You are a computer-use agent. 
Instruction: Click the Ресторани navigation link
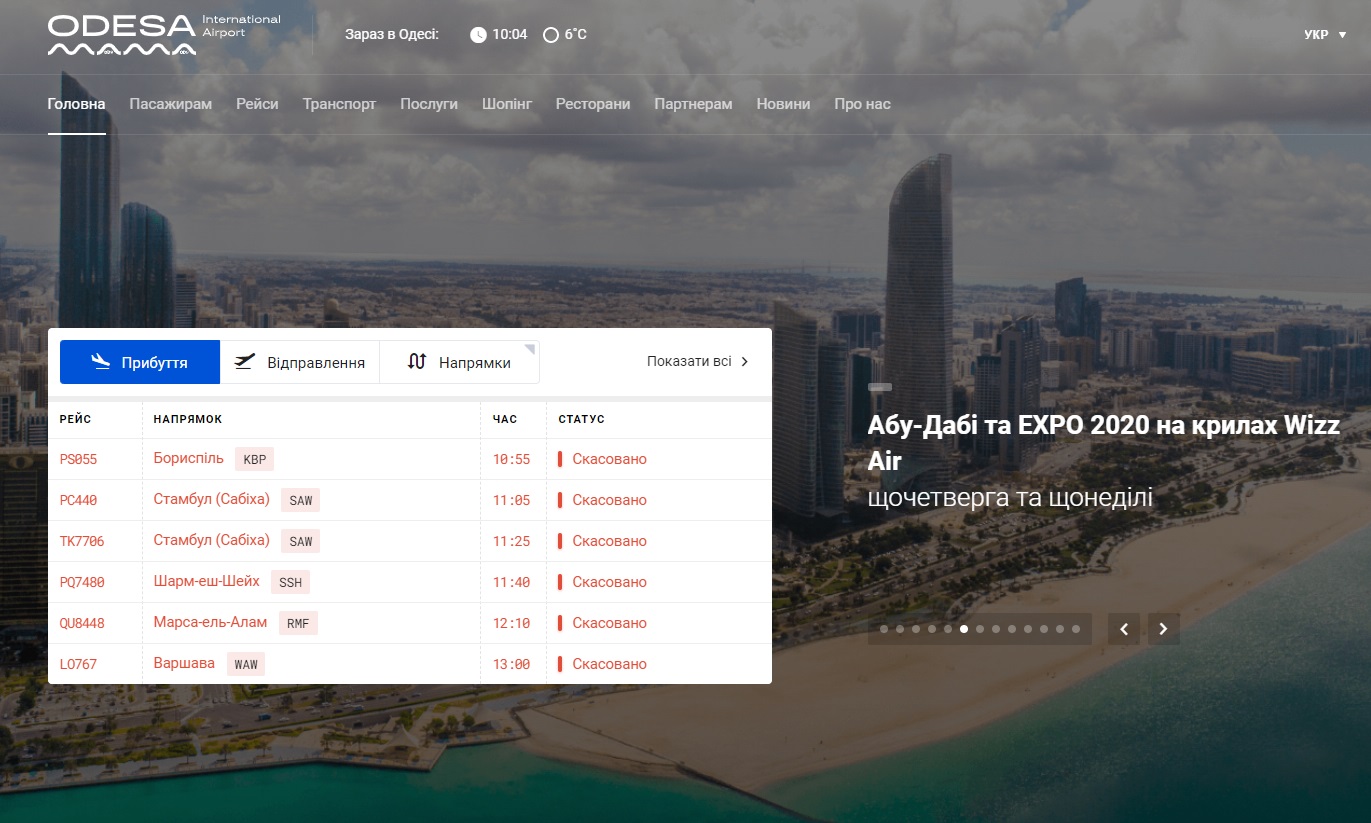(593, 104)
